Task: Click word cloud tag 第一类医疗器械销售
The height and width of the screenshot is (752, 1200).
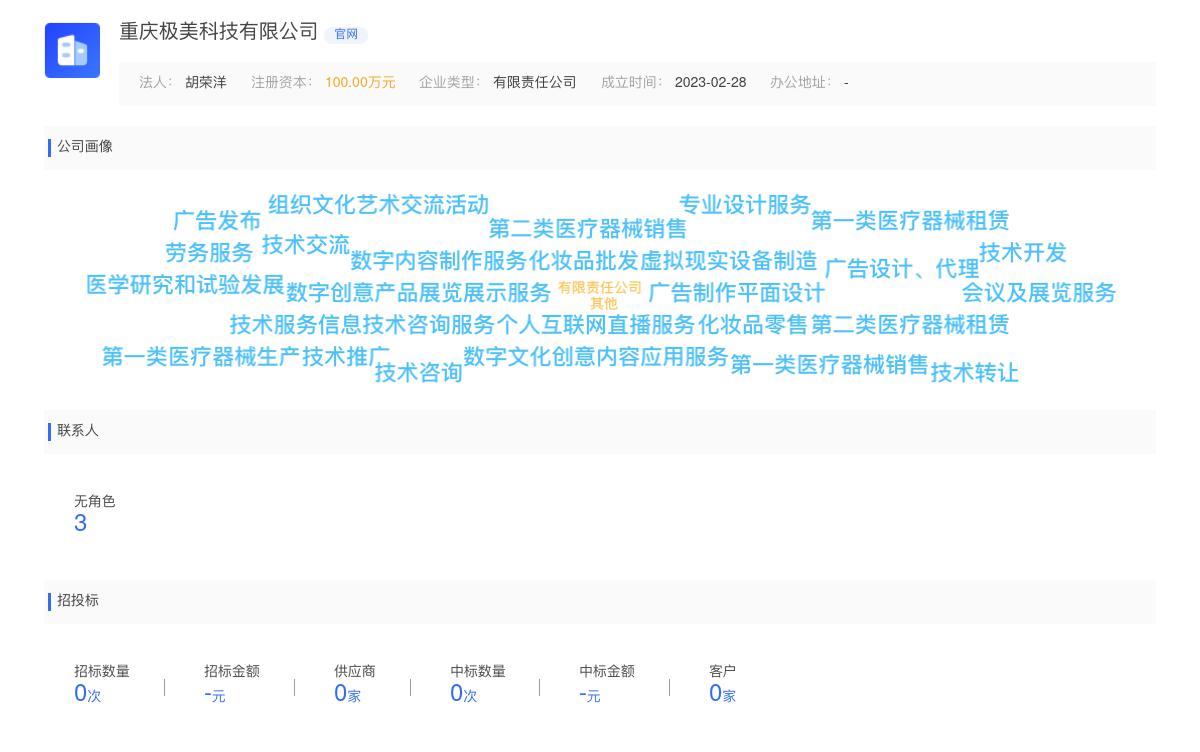Action: point(830,365)
